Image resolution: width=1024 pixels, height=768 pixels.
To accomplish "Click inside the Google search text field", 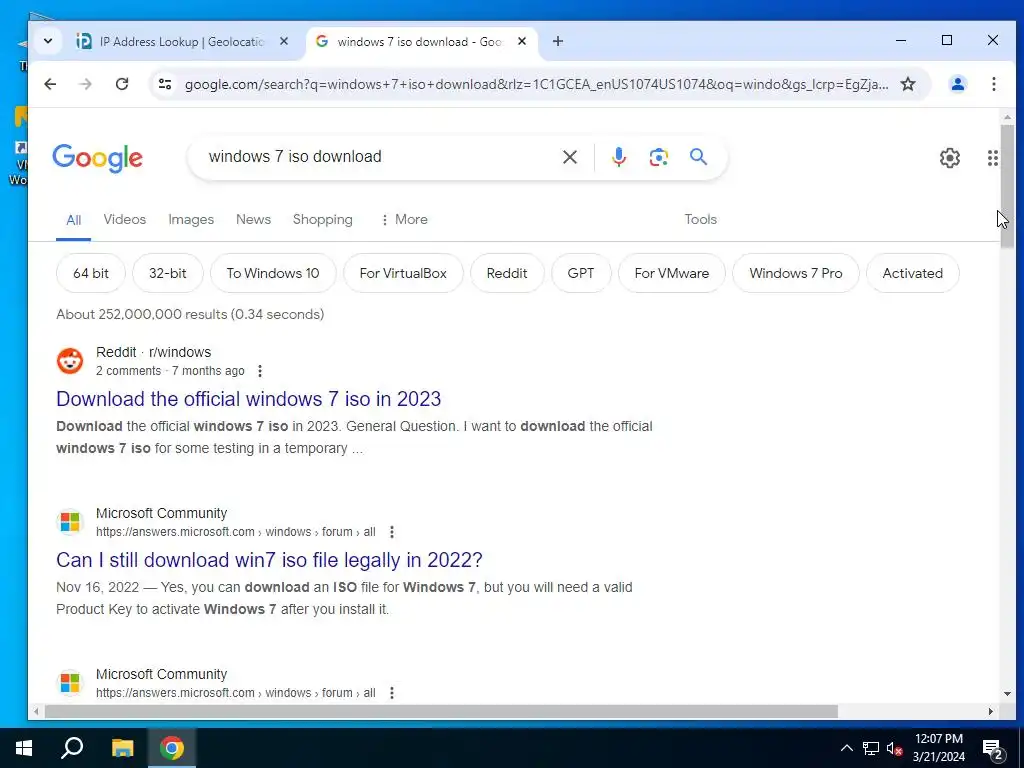I will pos(379,157).
